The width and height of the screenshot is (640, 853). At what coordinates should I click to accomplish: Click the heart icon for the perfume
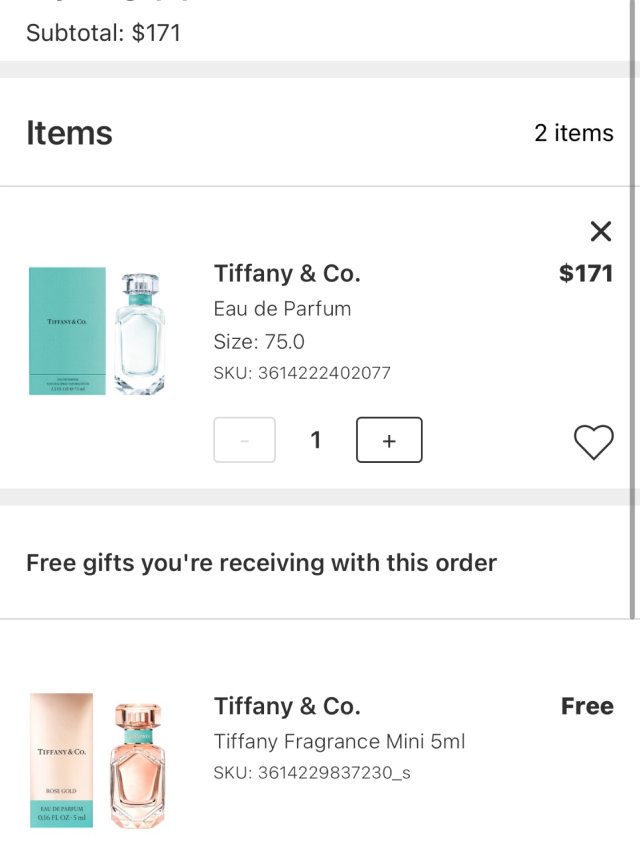[594, 441]
